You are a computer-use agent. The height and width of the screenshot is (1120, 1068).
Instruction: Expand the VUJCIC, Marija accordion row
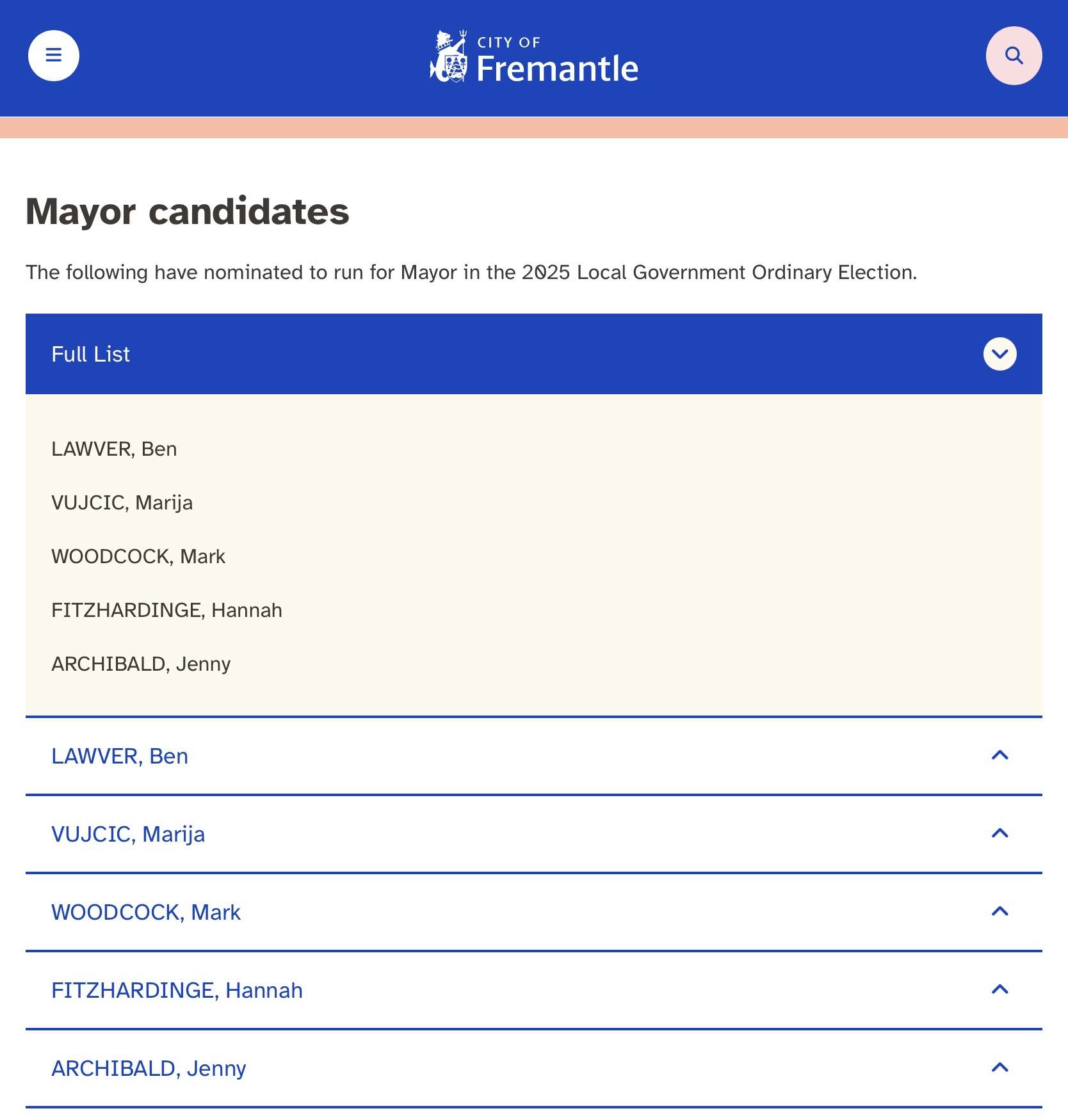pyautogui.click(x=534, y=834)
